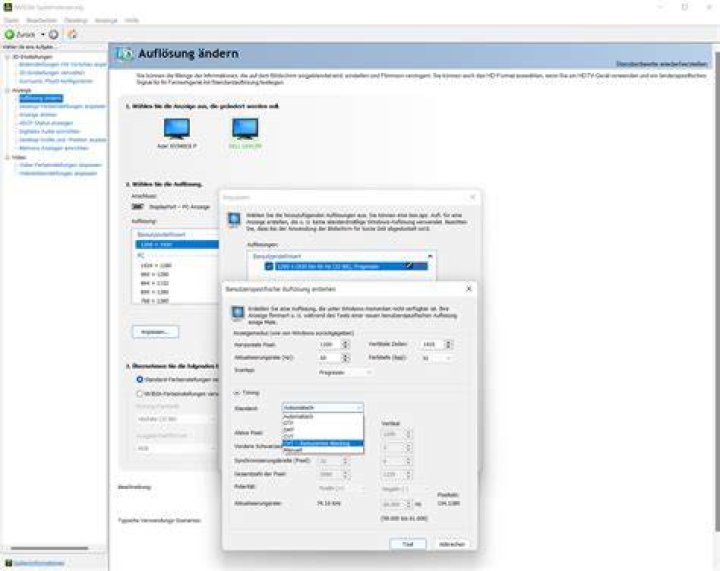Open Surround, PhysX konfigurieren
Screen dimensions: 720x571
pos(56,81)
